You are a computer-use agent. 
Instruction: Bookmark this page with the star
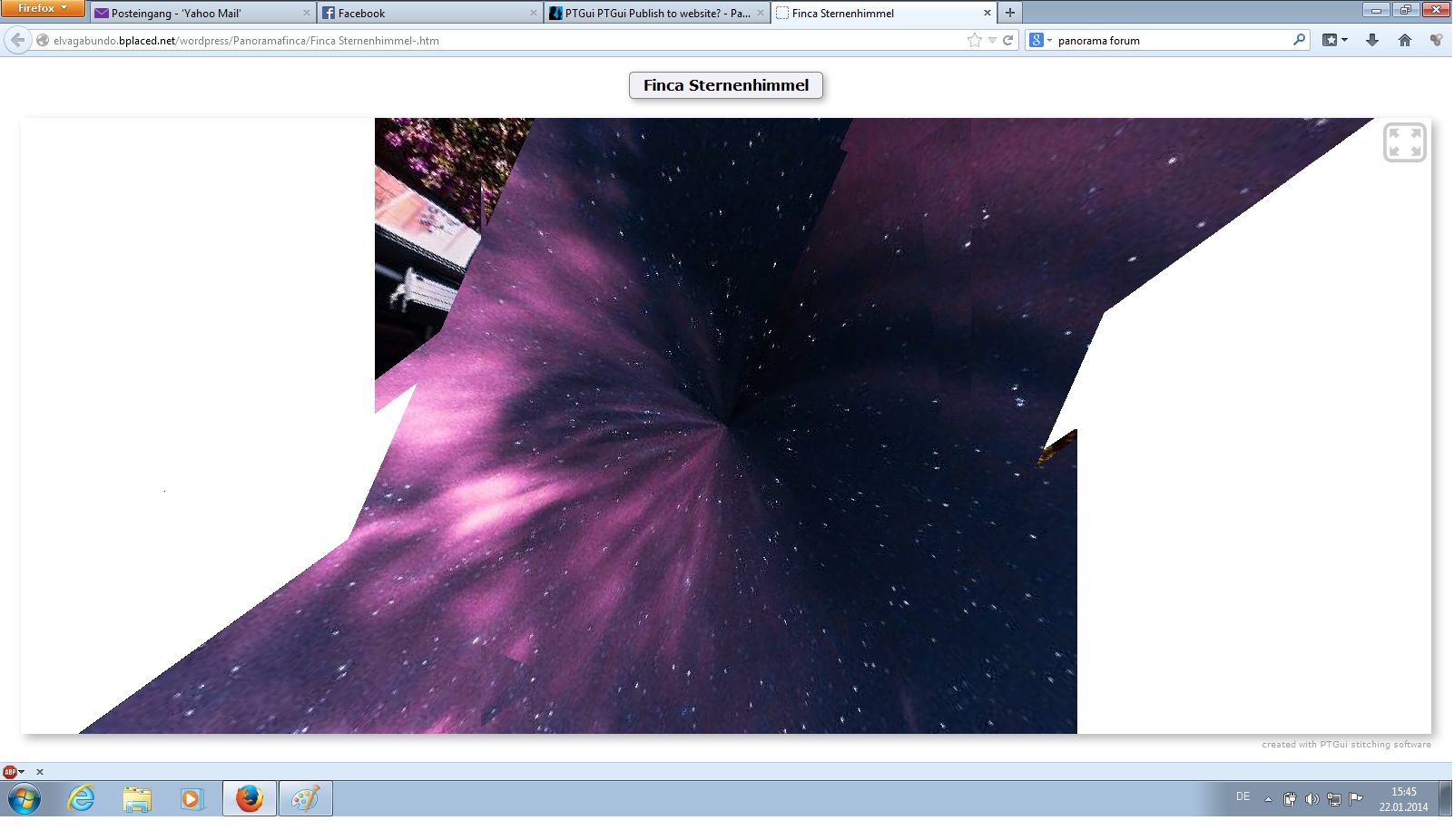click(974, 40)
